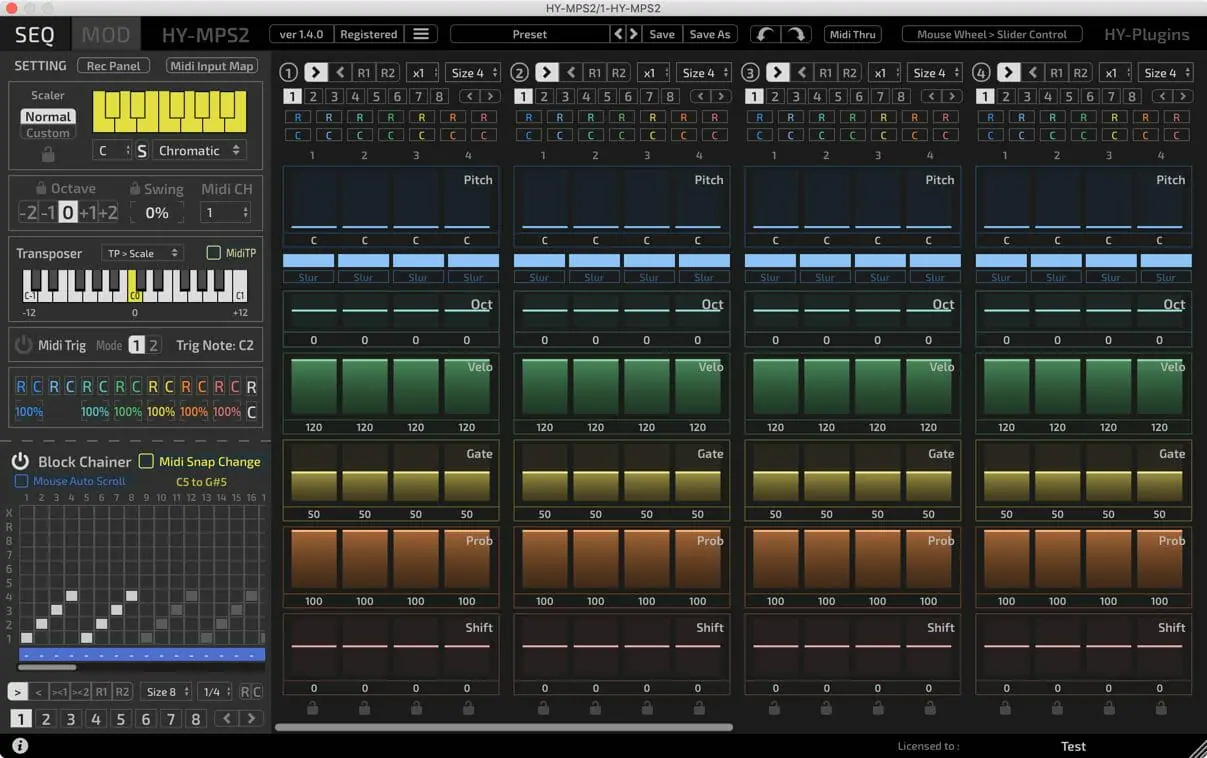Switch to the SEQ tab
1207x758 pixels.
34,35
